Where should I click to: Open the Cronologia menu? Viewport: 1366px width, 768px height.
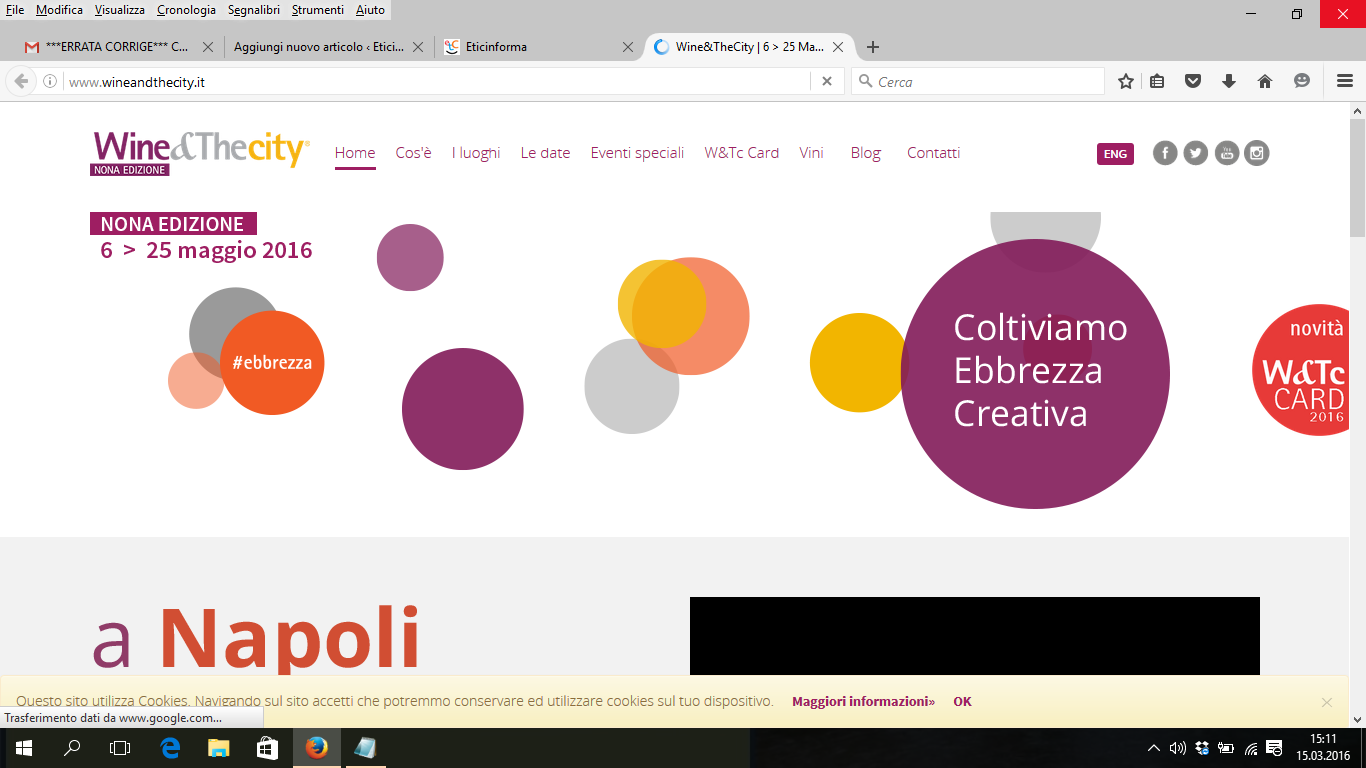[x=186, y=10]
